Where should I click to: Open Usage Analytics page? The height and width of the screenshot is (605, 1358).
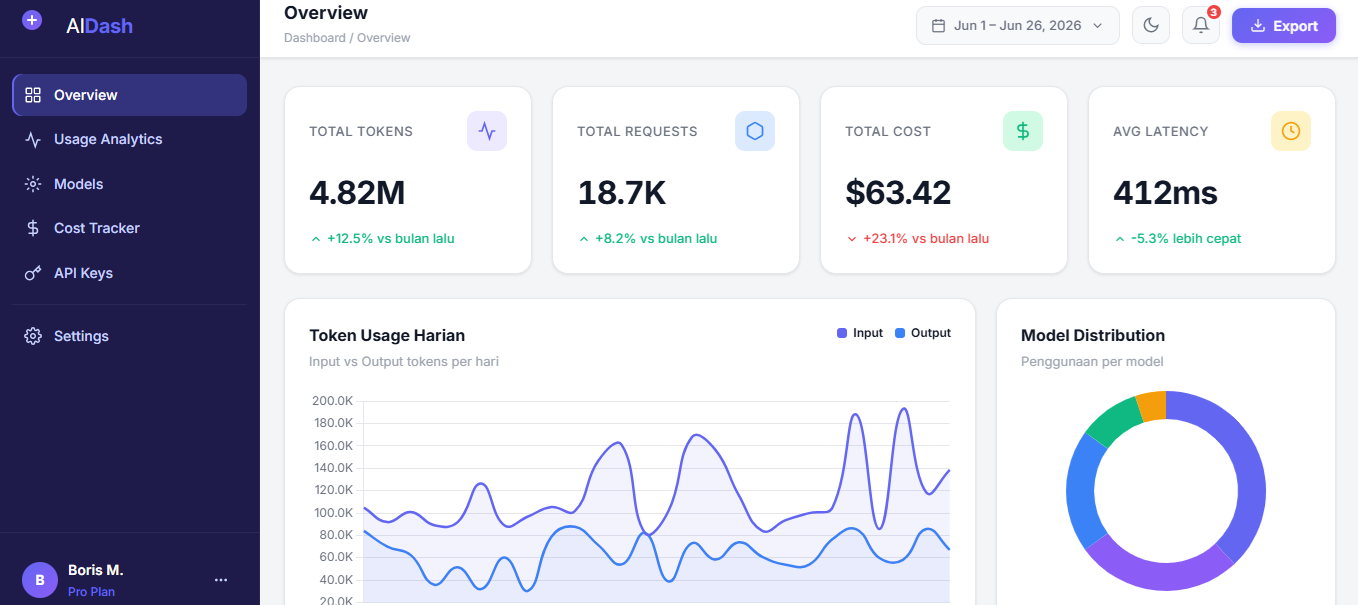pos(130,139)
